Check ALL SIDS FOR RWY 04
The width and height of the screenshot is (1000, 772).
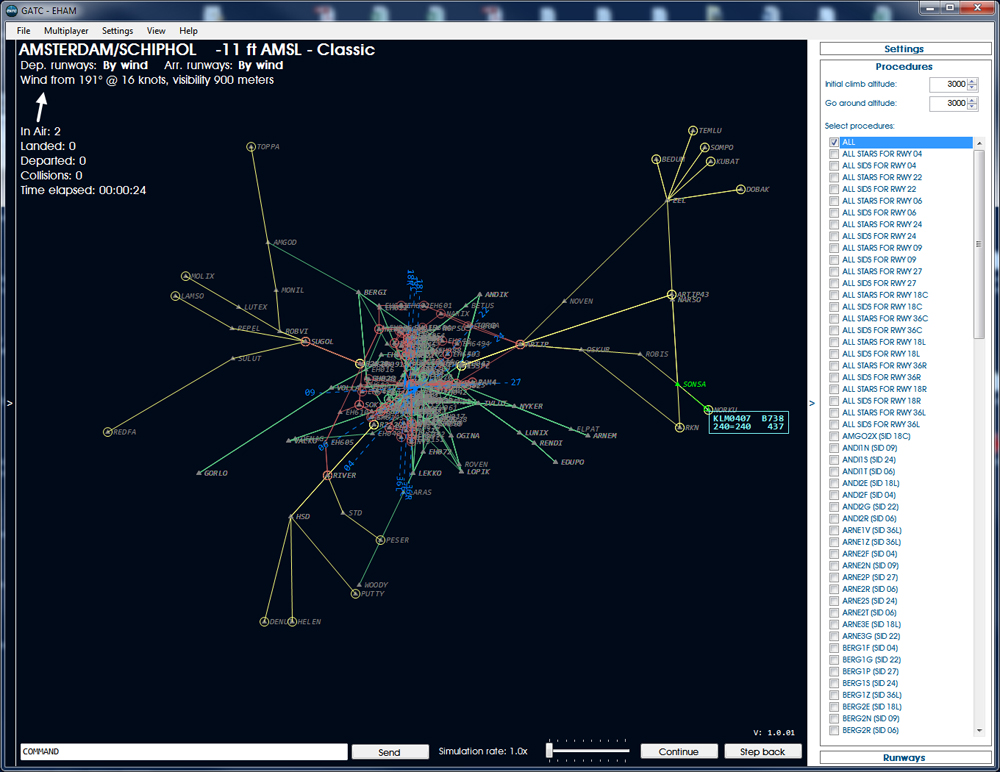click(834, 166)
